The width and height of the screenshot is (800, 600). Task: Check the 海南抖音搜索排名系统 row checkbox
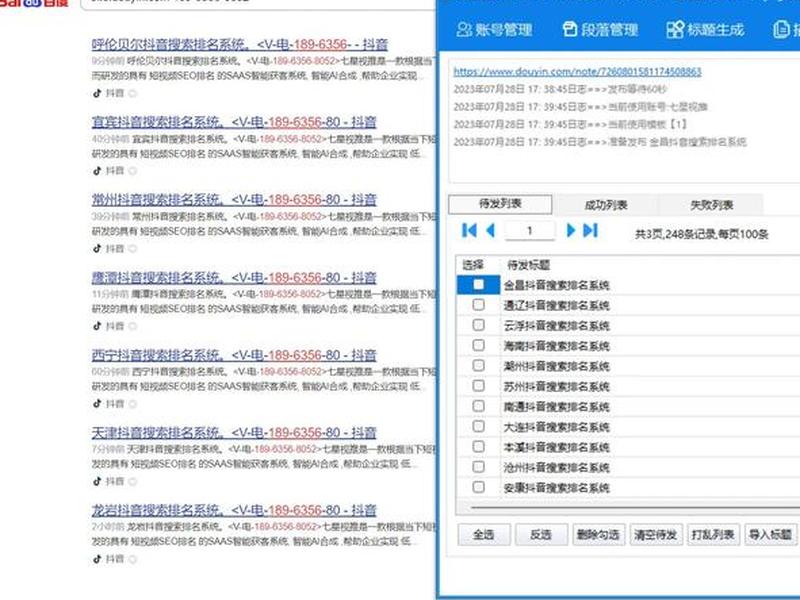tap(479, 345)
